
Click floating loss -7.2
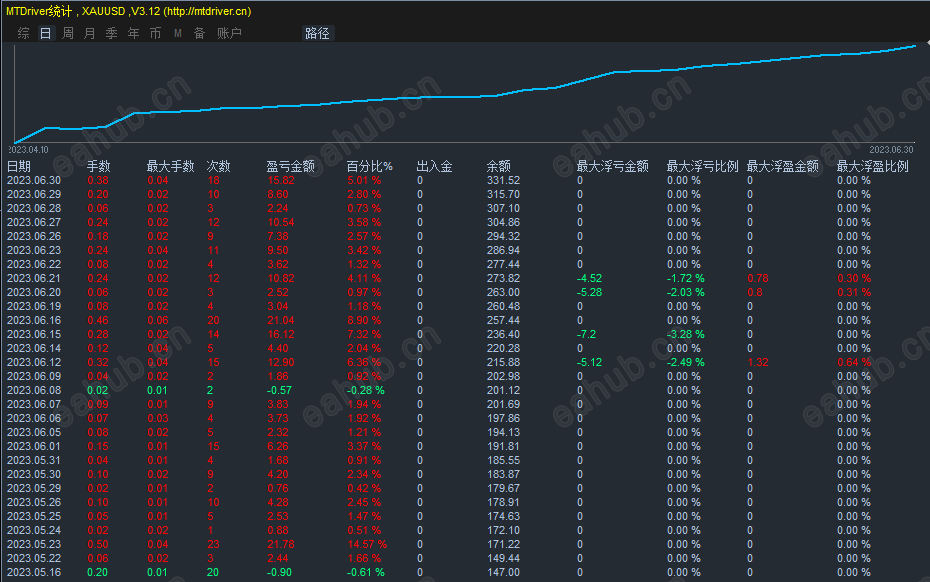pyautogui.click(x=587, y=335)
